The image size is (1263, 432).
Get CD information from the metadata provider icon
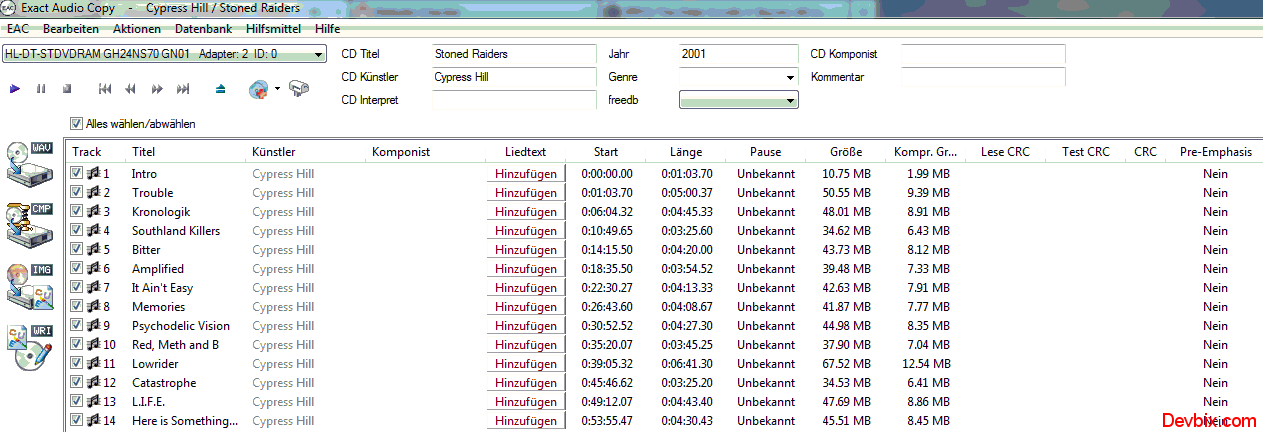(259, 89)
